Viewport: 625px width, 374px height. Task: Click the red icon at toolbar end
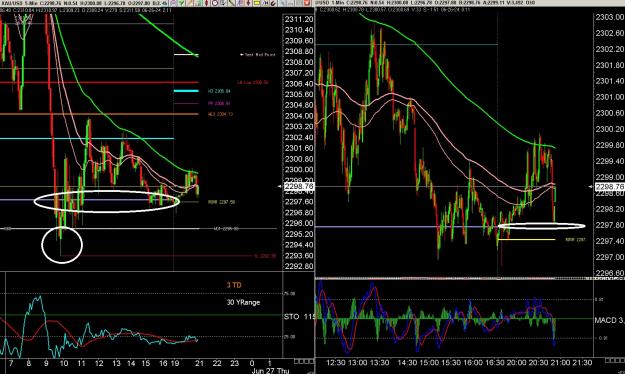pyautogui.click(x=307, y=3)
